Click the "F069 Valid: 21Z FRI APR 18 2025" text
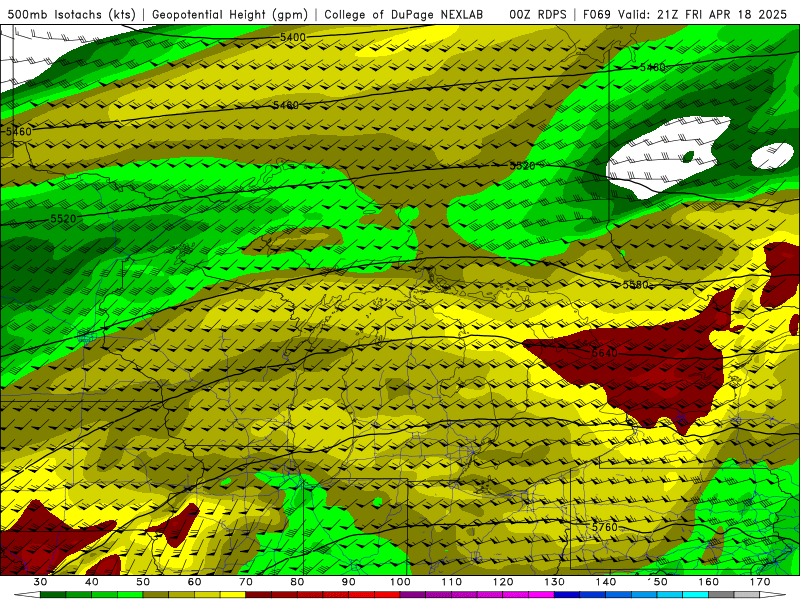The width and height of the screenshot is (800, 600). pos(685,15)
